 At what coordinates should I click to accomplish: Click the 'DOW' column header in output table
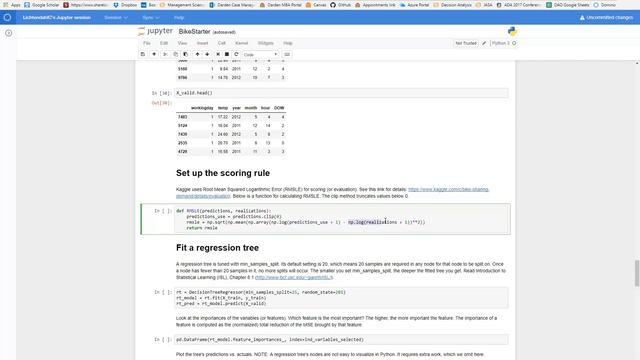(x=279, y=108)
